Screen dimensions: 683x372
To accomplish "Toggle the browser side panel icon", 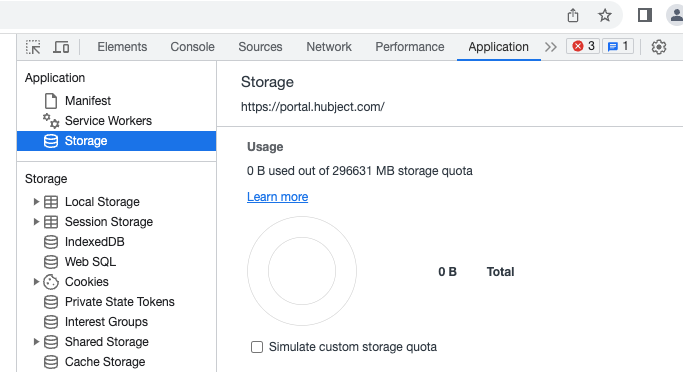I will coord(645,15).
